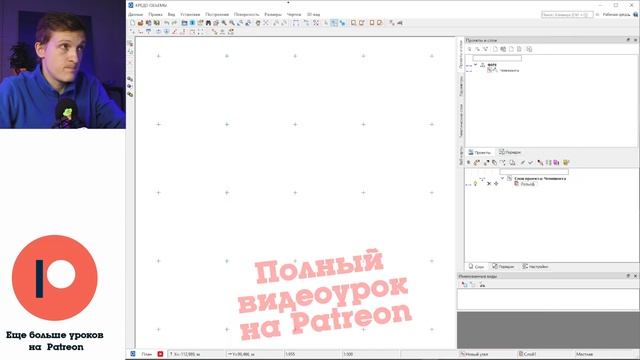Image resolution: width=640 pixels, height=360 pixels.
Task: Pin the Именованные виды panel
Action: tap(628, 276)
